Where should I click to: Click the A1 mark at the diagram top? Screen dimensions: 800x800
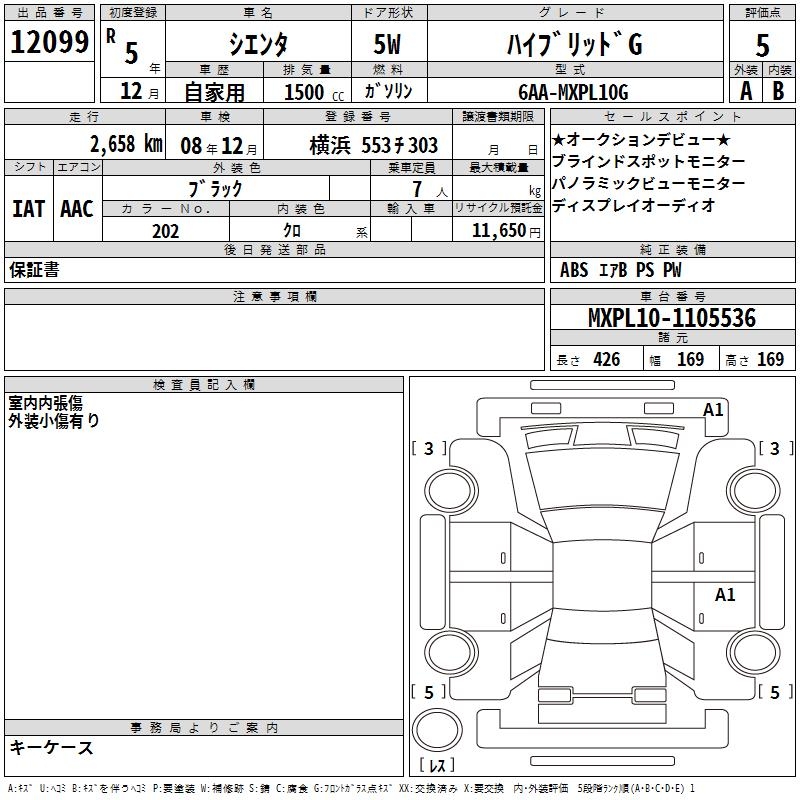pos(713,409)
